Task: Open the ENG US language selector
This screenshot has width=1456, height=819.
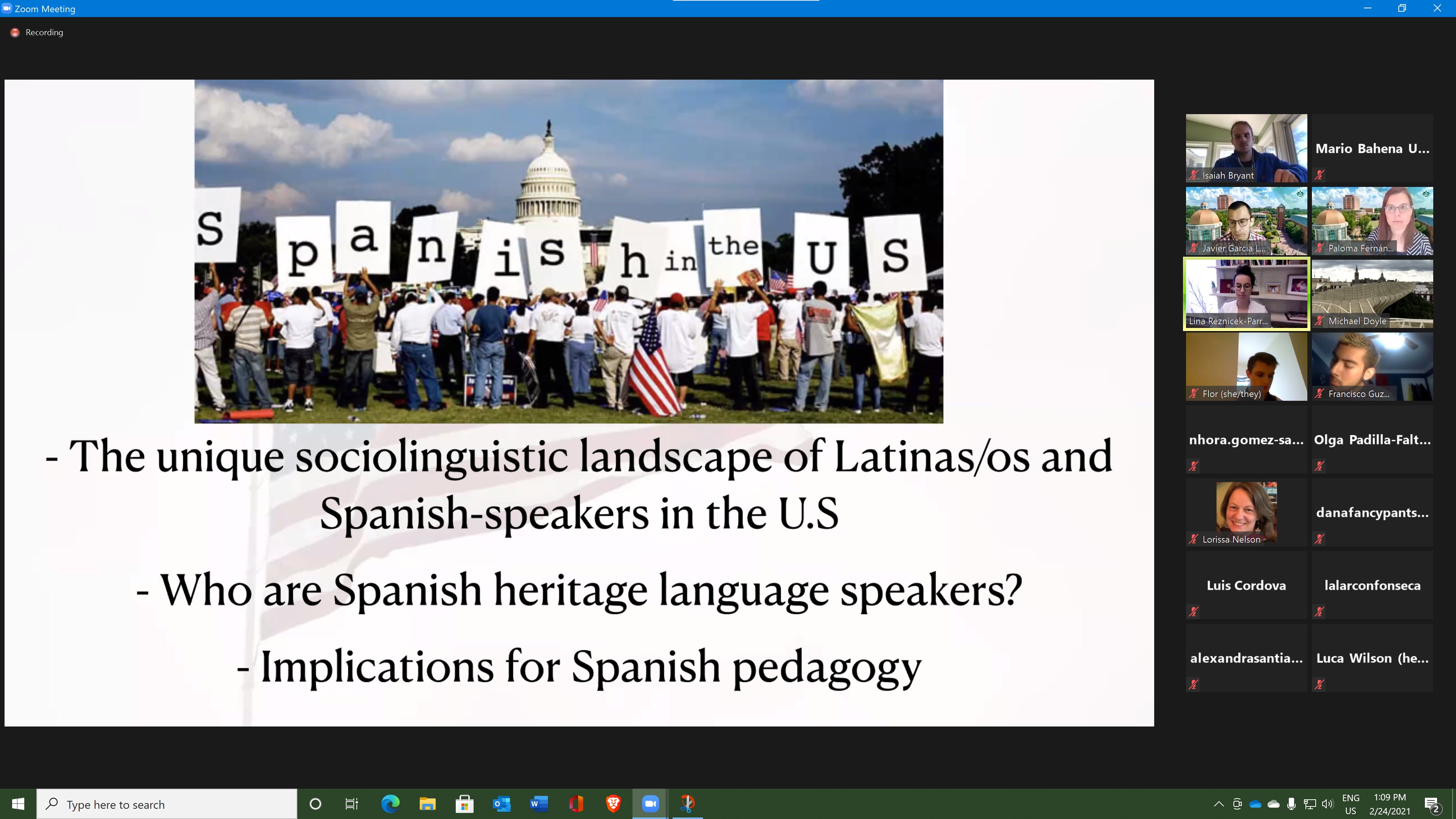Action: (x=1350, y=804)
